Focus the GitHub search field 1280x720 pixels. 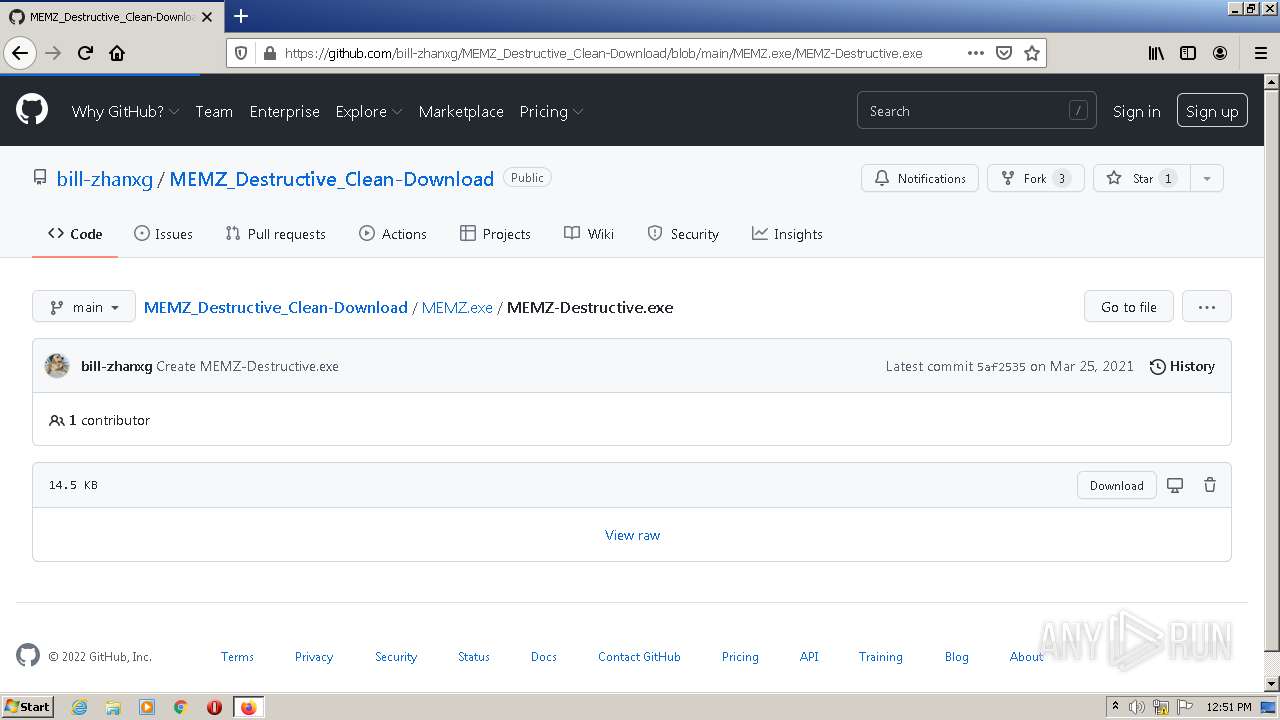(977, 111)
